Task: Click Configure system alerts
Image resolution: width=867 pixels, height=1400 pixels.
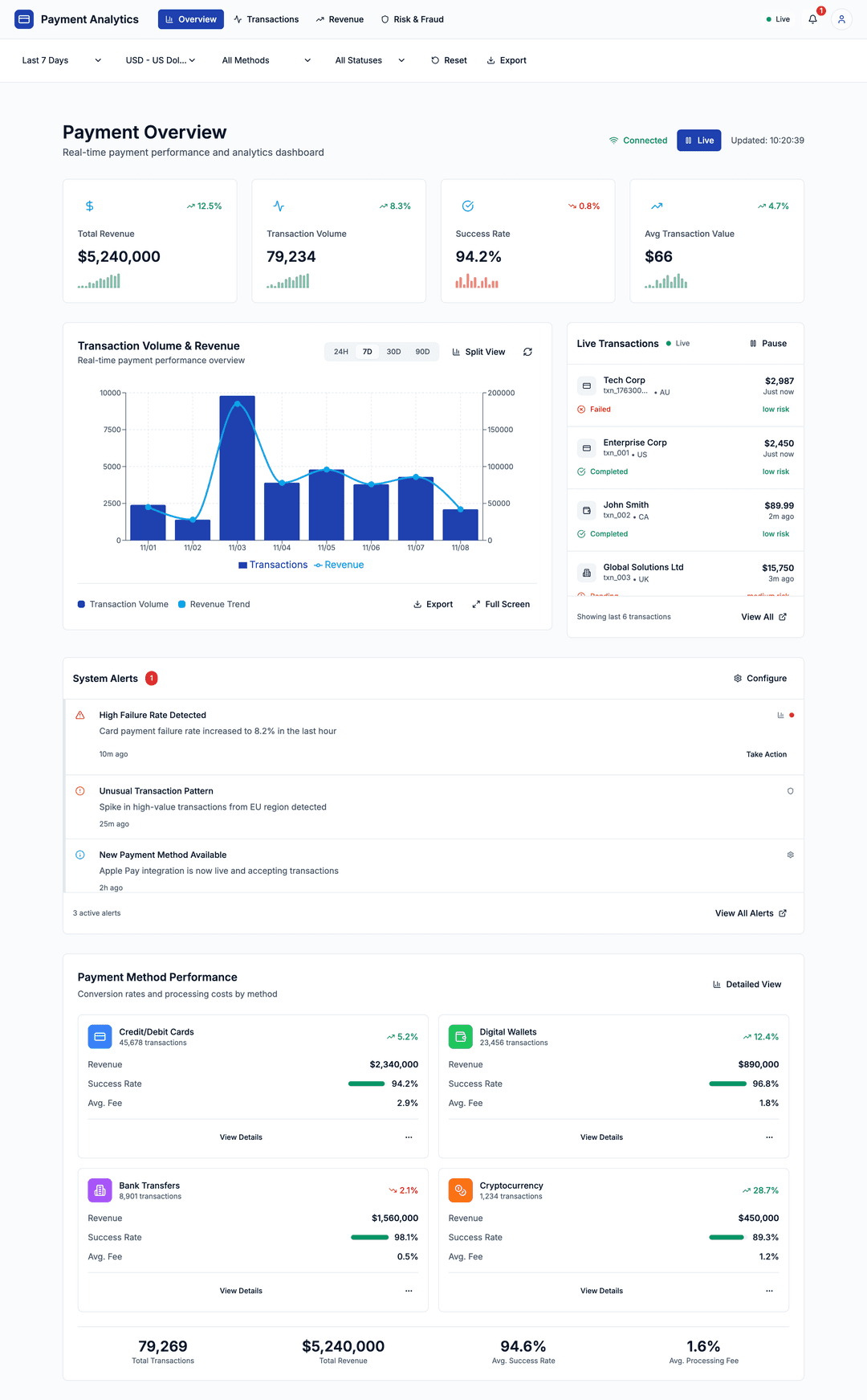Action: point(760,679)
